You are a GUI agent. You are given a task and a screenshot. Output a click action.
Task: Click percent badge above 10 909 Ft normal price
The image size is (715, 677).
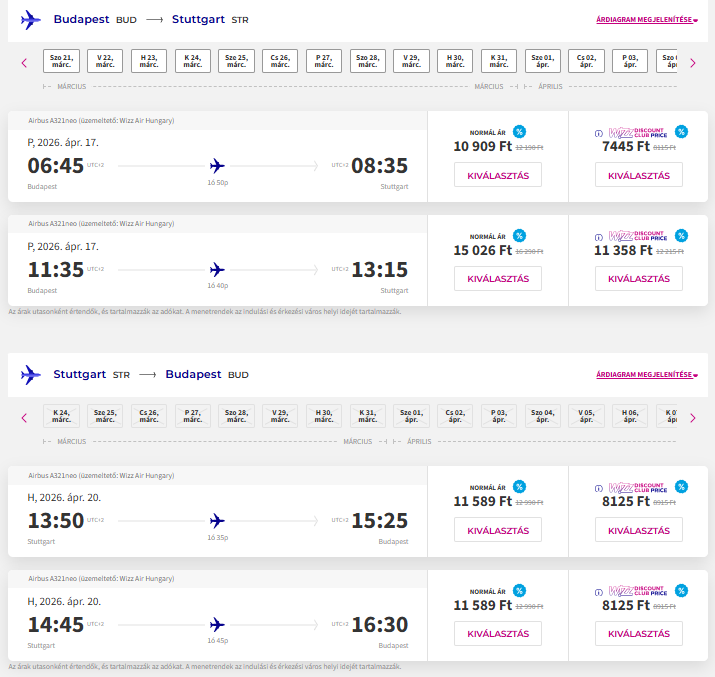519,132
